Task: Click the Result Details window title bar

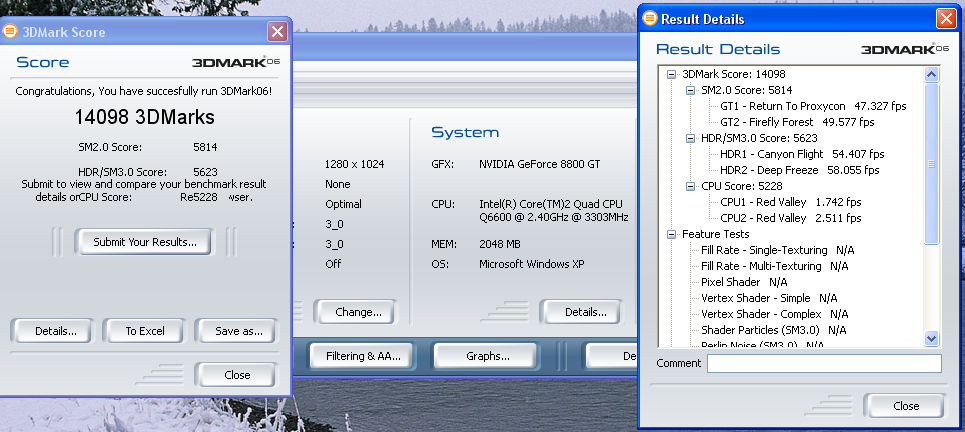Action: pos(797,18)
